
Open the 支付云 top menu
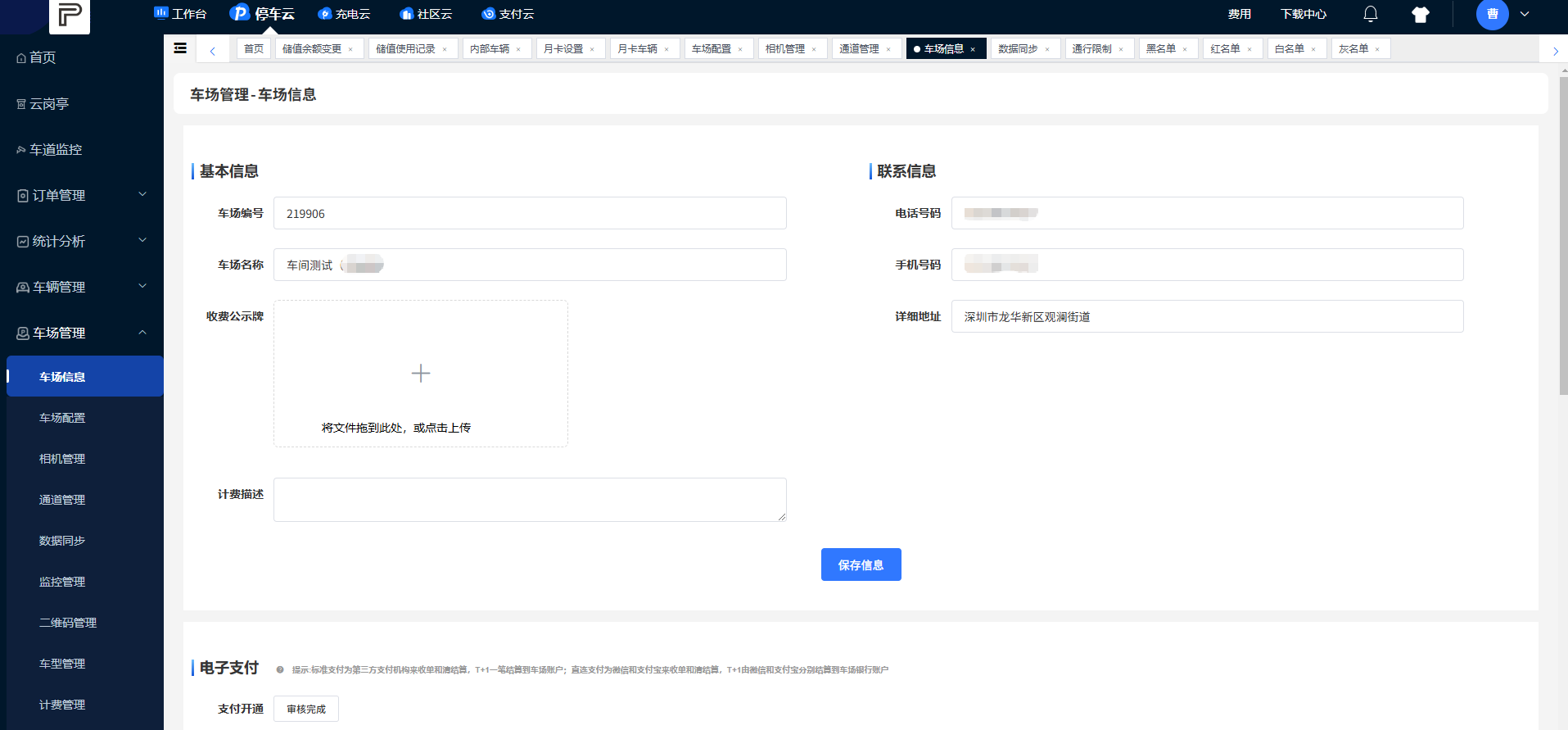(x=508, y=14)
